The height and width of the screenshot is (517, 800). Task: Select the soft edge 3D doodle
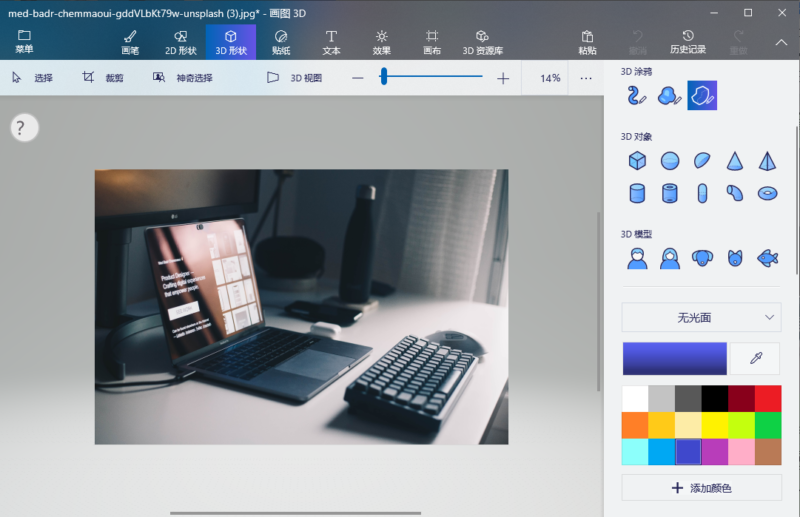point(669,95)
